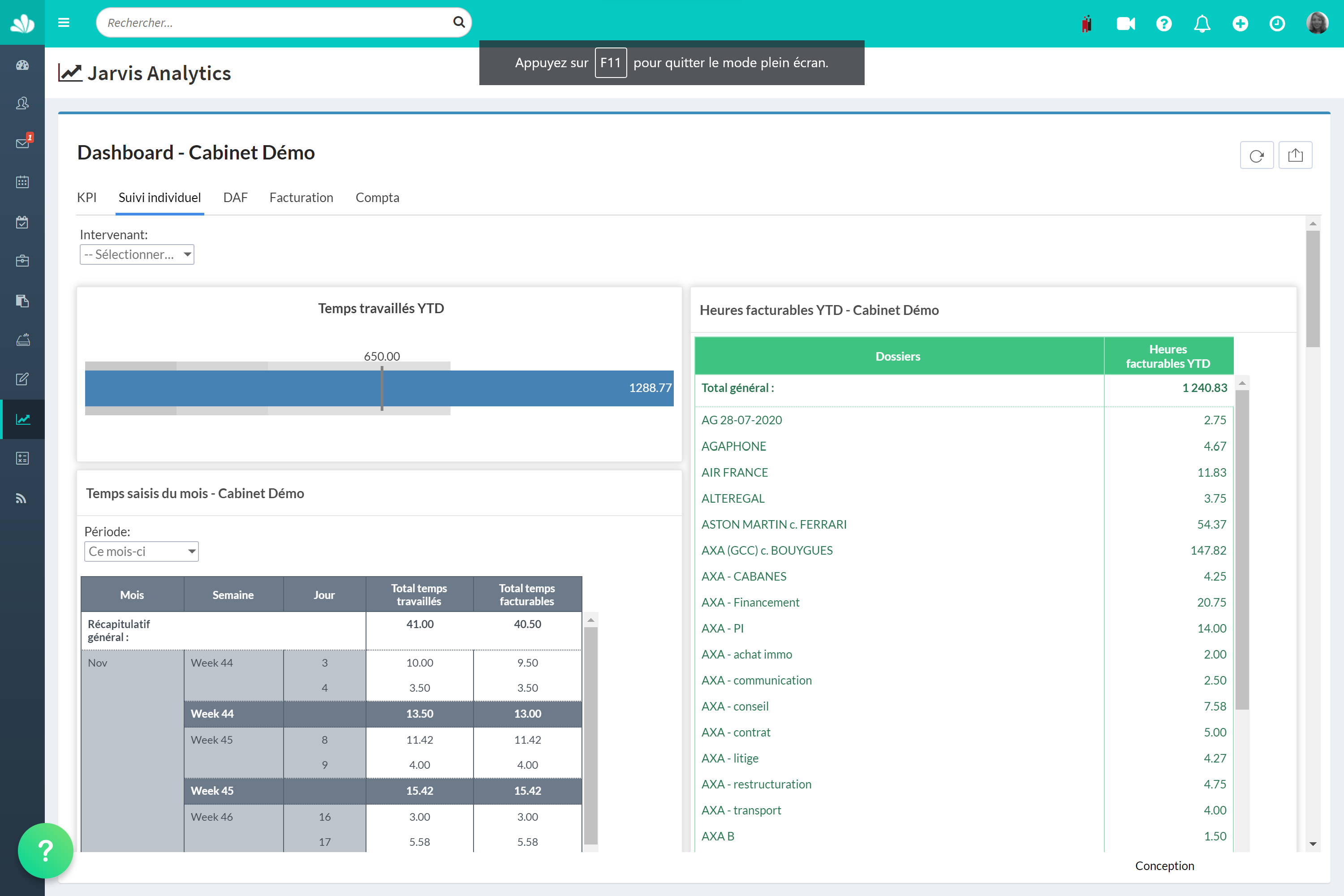This screenshot has height=896, width=1344.
Task: Open the calendar grid sidebar icon
Action: pos(22,182)
